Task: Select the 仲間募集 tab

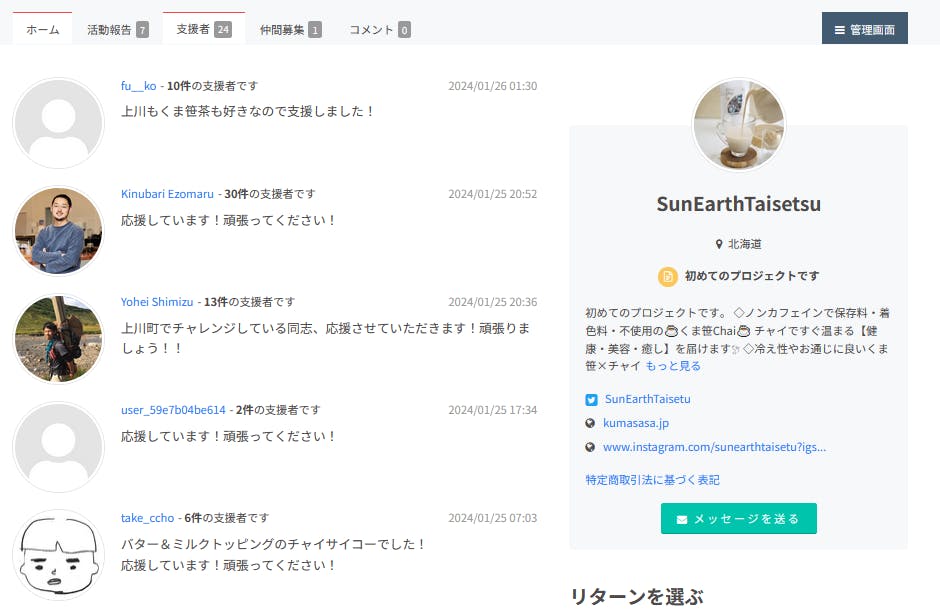Action: click(290, 30)
